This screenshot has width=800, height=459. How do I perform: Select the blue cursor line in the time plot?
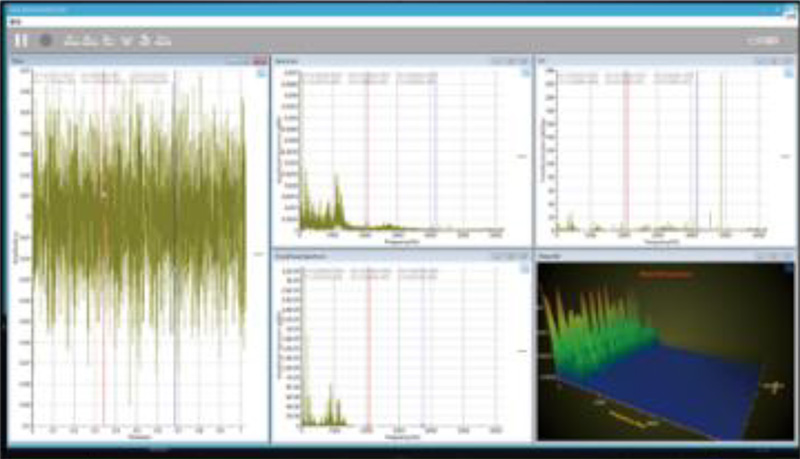pos(175,247)
